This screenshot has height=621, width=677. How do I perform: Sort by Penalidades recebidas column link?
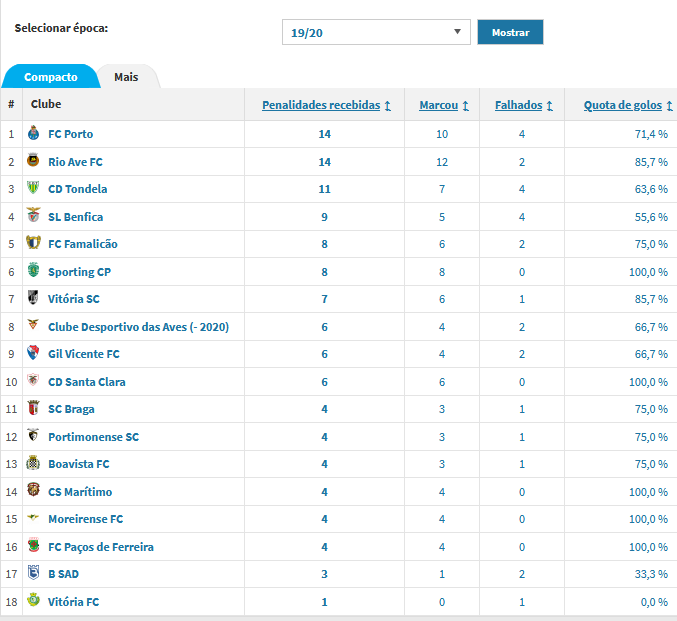click(321, 105)
